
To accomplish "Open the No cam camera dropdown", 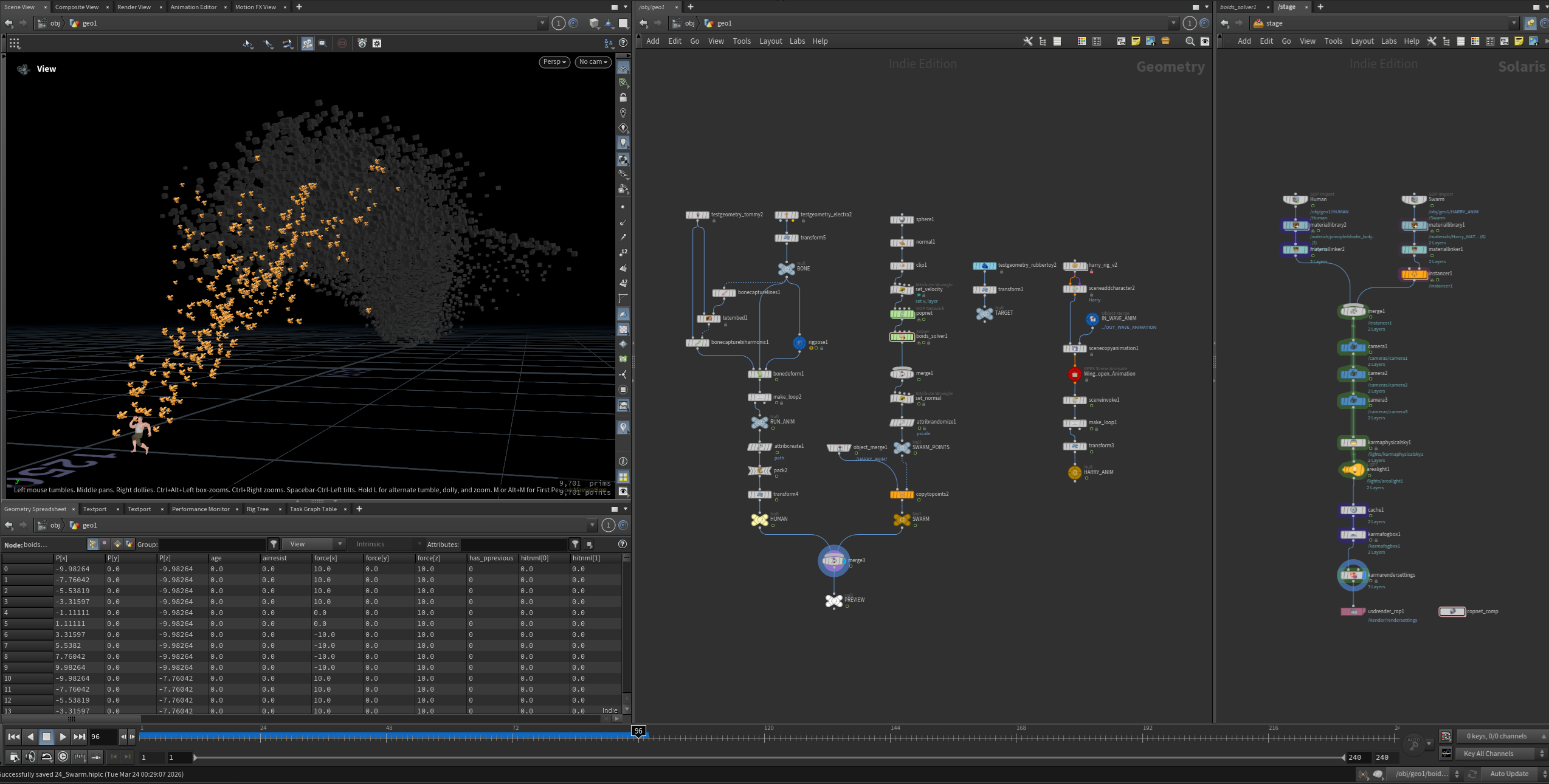I will coord(593,62).
